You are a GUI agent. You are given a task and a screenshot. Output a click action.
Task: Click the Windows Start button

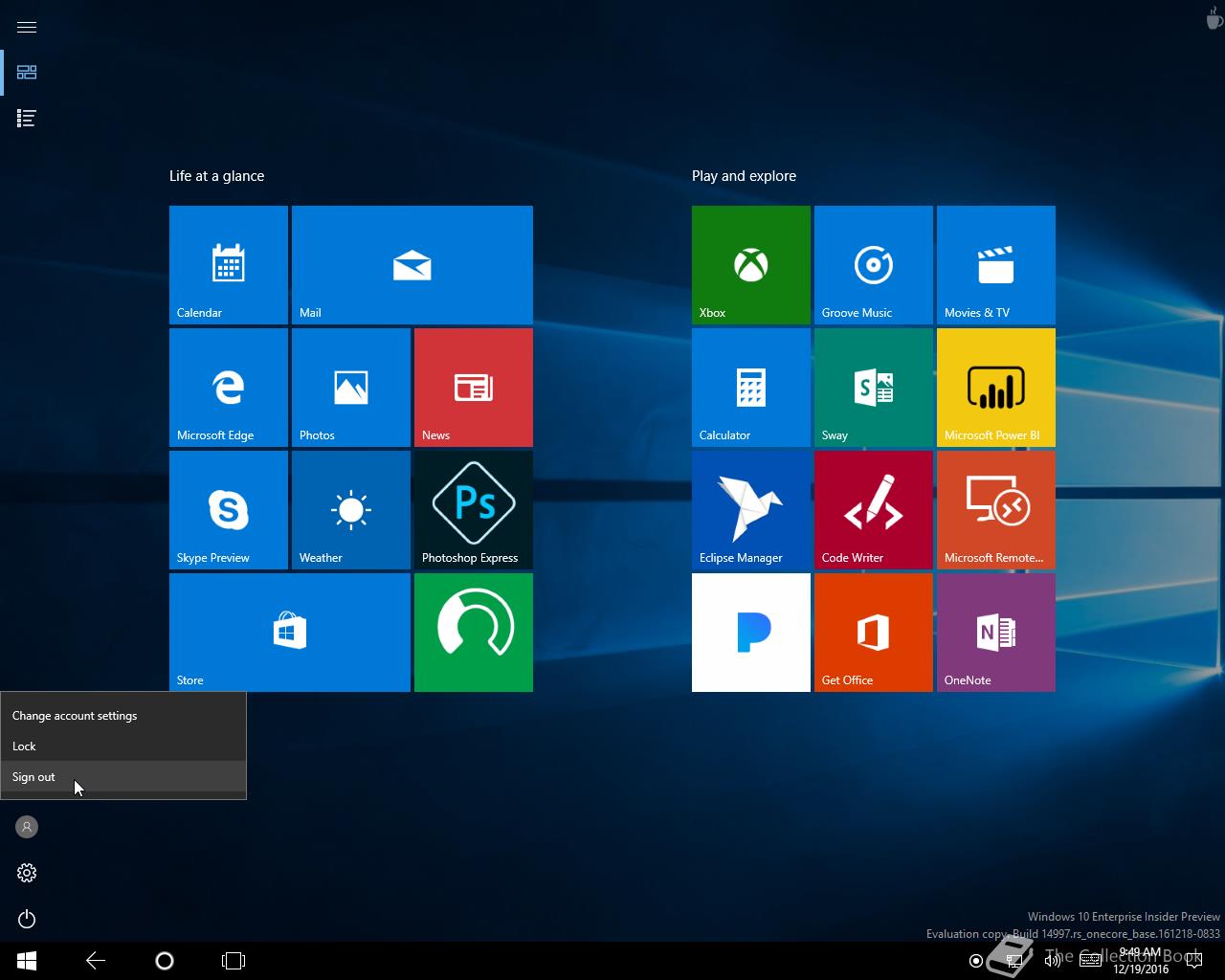point(27,961)
